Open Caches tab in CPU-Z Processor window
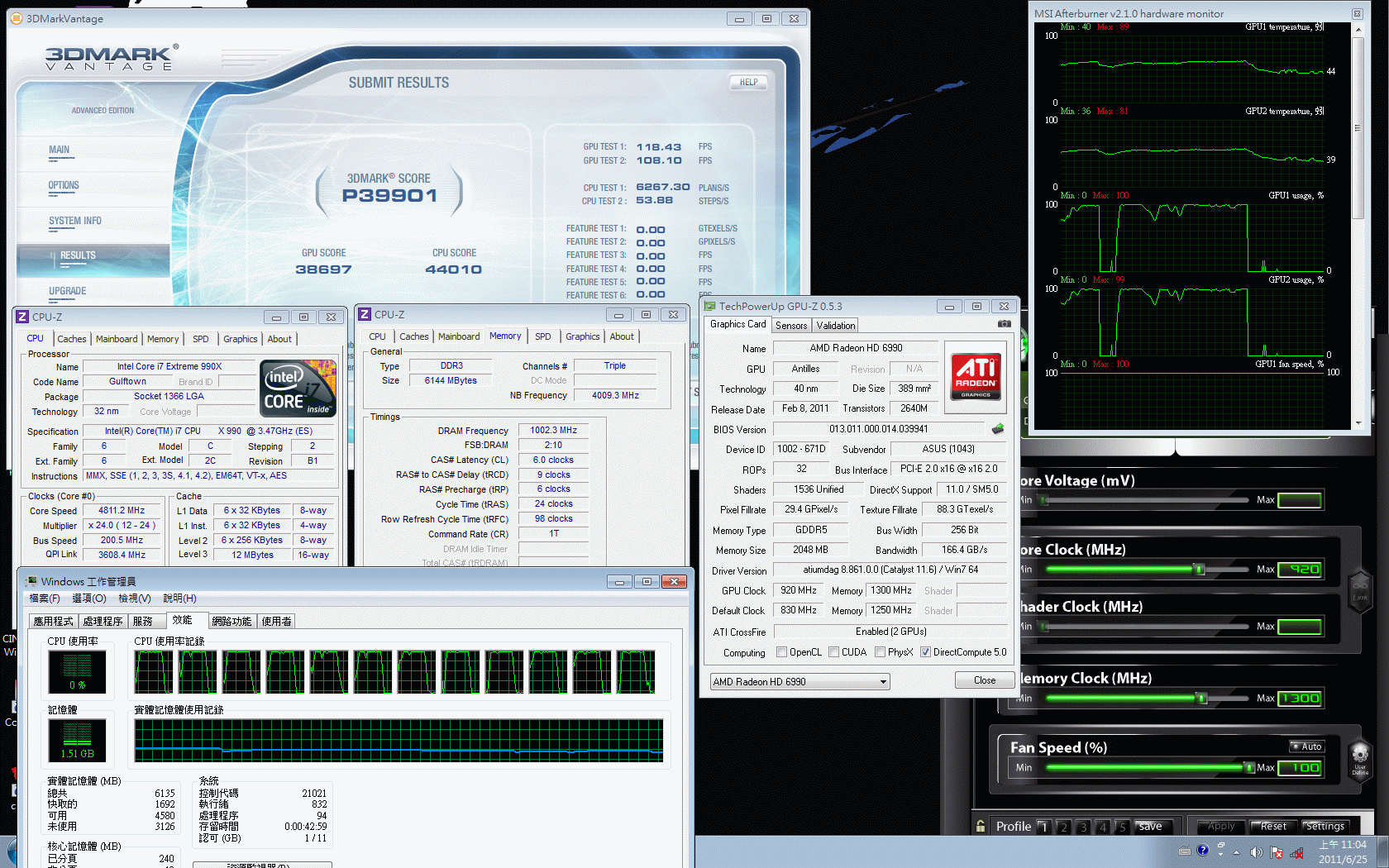The width and height of the screenshot is (1389, 868). click(x=71, y=339)
